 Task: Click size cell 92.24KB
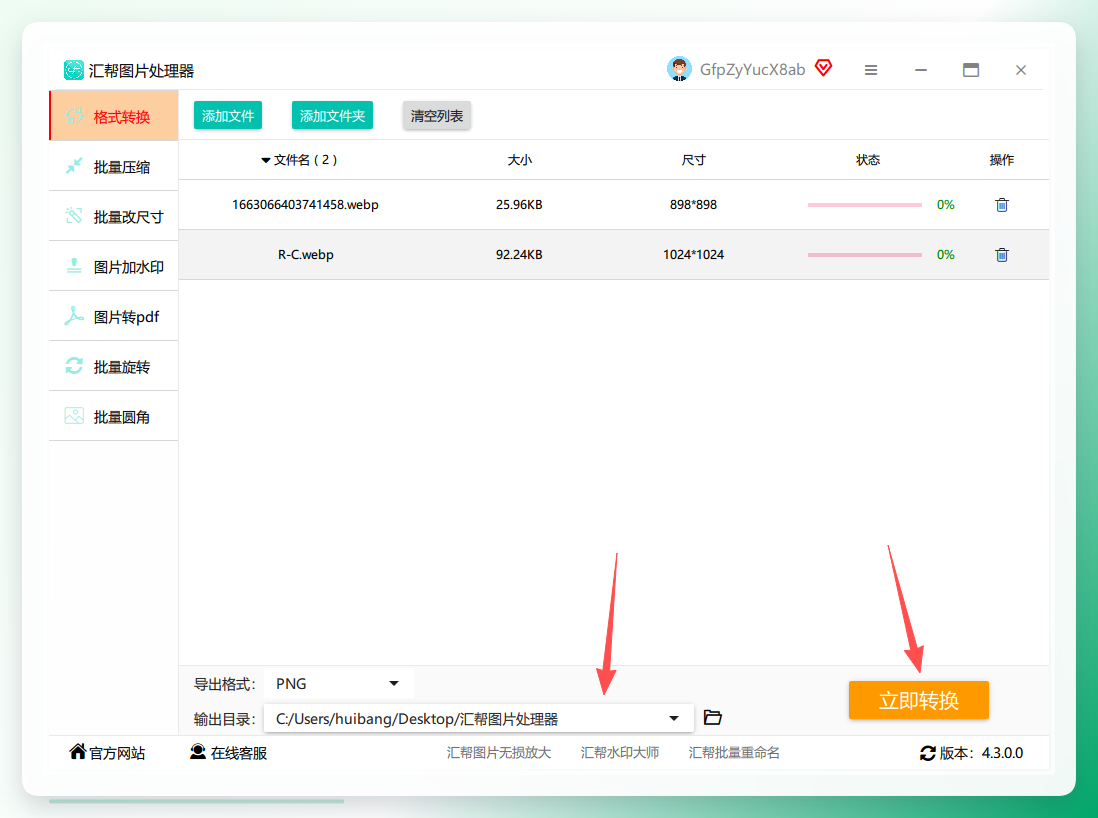519,255
